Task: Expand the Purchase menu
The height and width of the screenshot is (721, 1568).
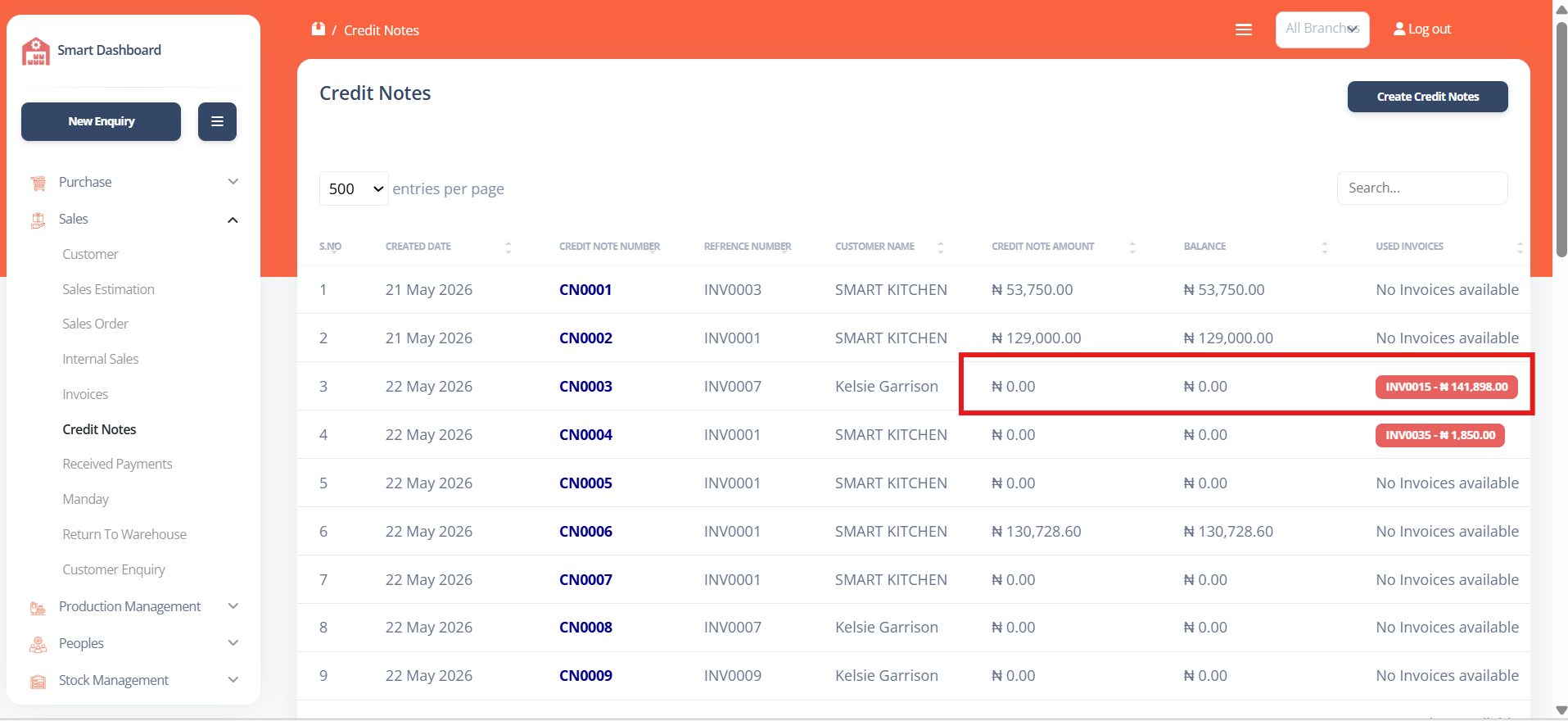Action: coord(233,182)
